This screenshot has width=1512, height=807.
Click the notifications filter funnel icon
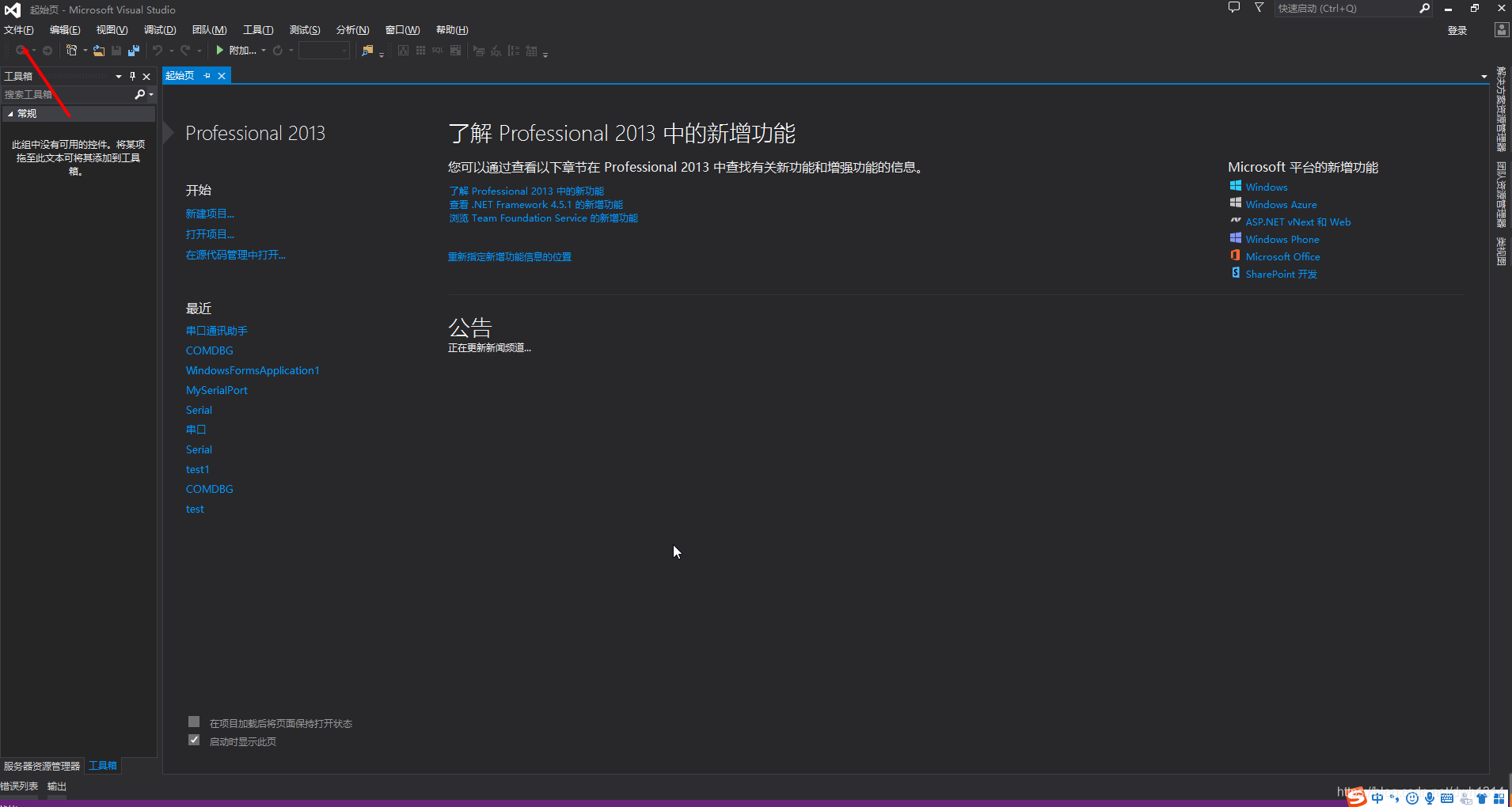point(1259,8)
